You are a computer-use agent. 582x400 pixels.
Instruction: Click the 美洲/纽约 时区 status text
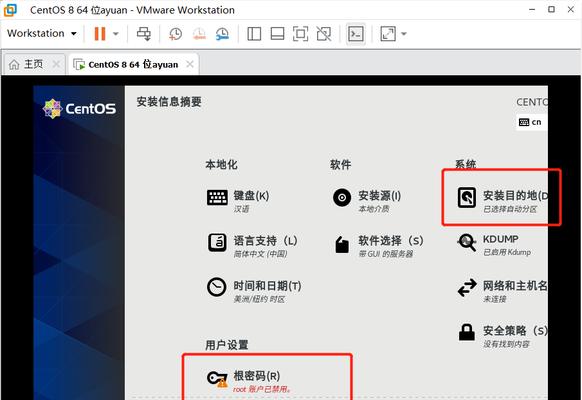259,299
